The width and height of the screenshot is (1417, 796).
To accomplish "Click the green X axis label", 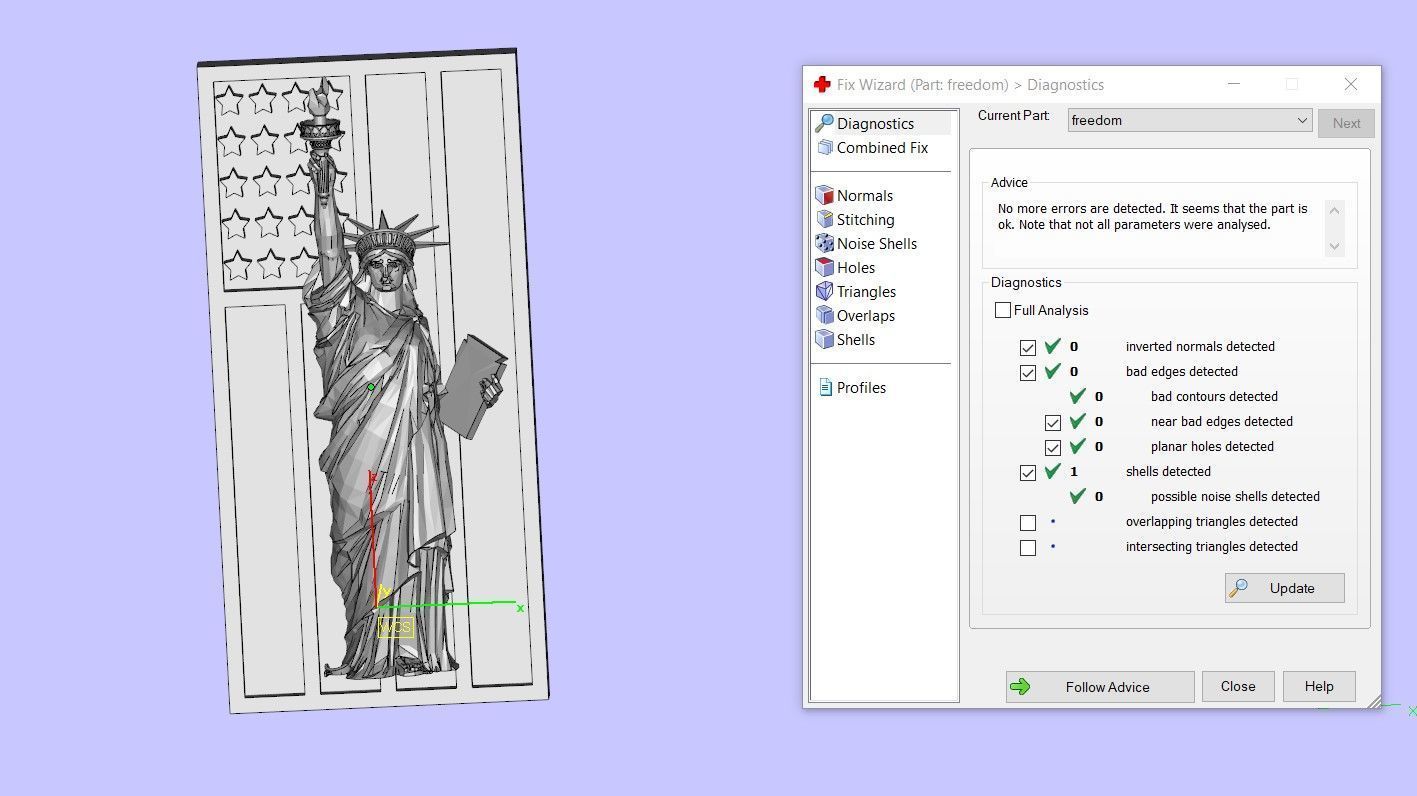I will 520,608.
